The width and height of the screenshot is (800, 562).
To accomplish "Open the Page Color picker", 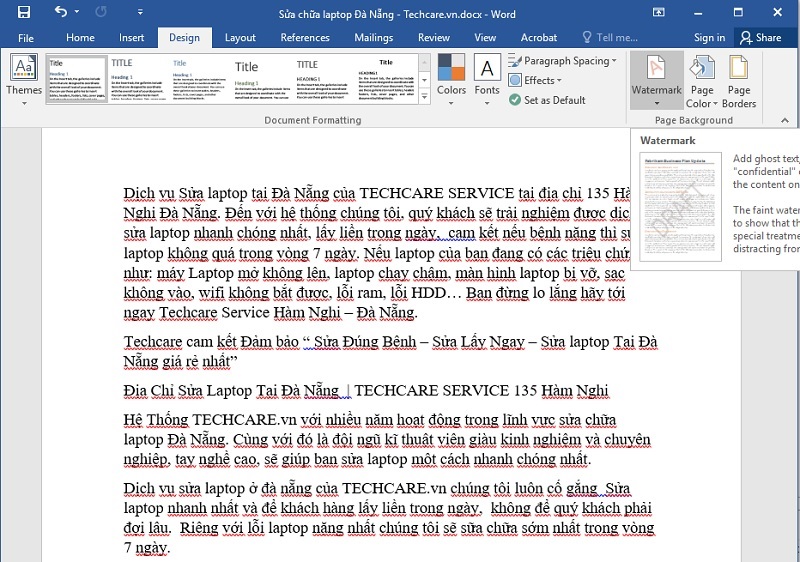I will point(702,81).
